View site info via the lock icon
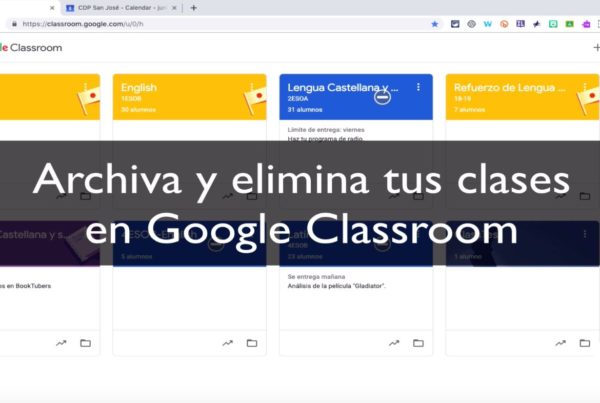This screenshot has height=403, width=600. 14,24
